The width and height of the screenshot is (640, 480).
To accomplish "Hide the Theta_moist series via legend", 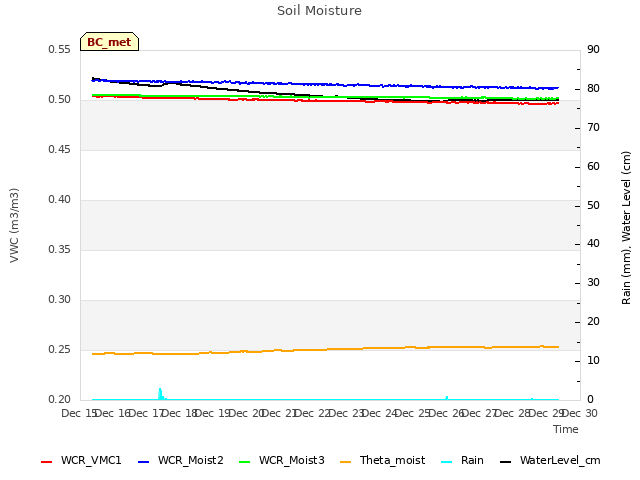I will (382, 461).
